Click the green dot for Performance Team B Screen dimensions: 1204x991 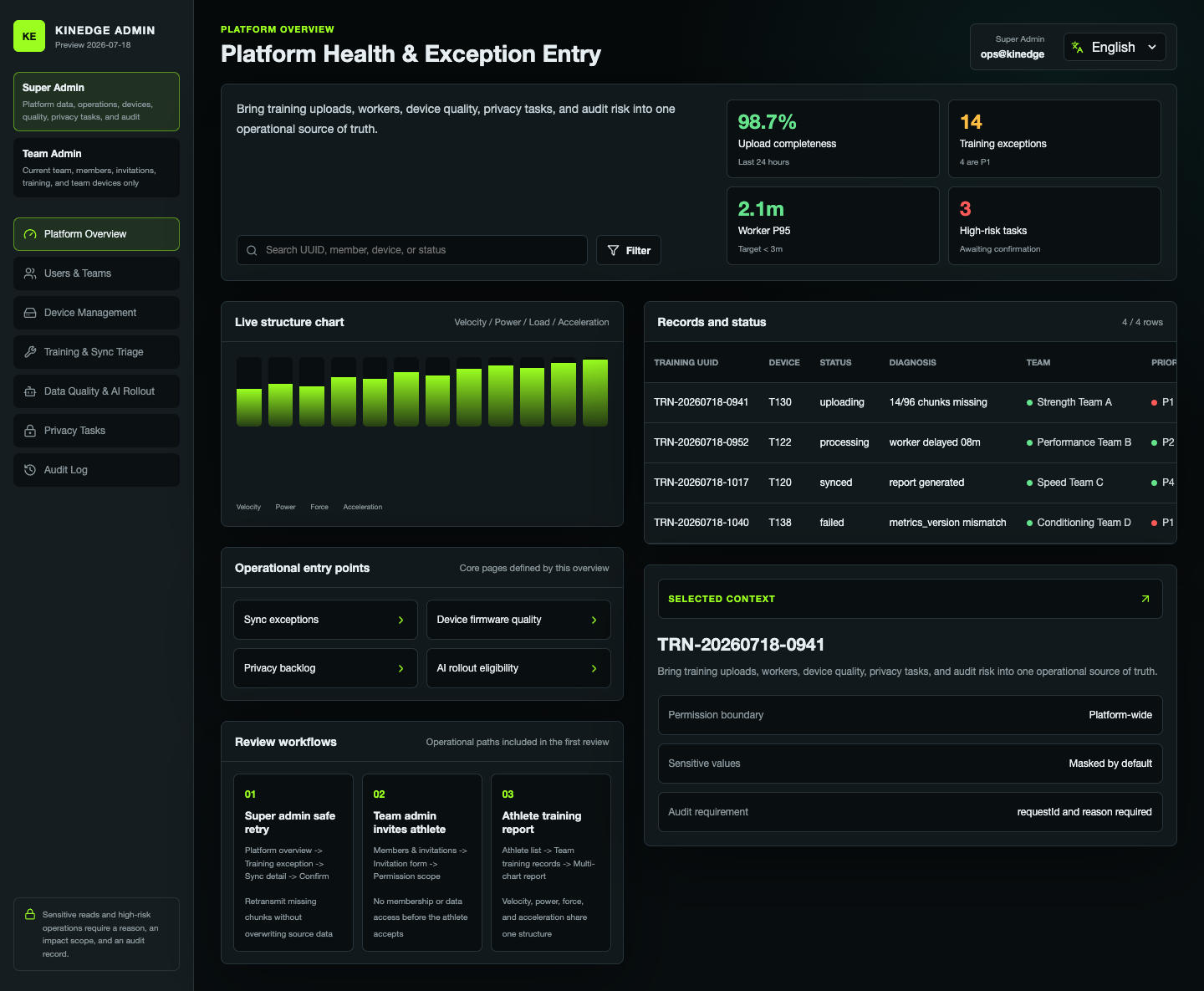(x=1029, y=442)
